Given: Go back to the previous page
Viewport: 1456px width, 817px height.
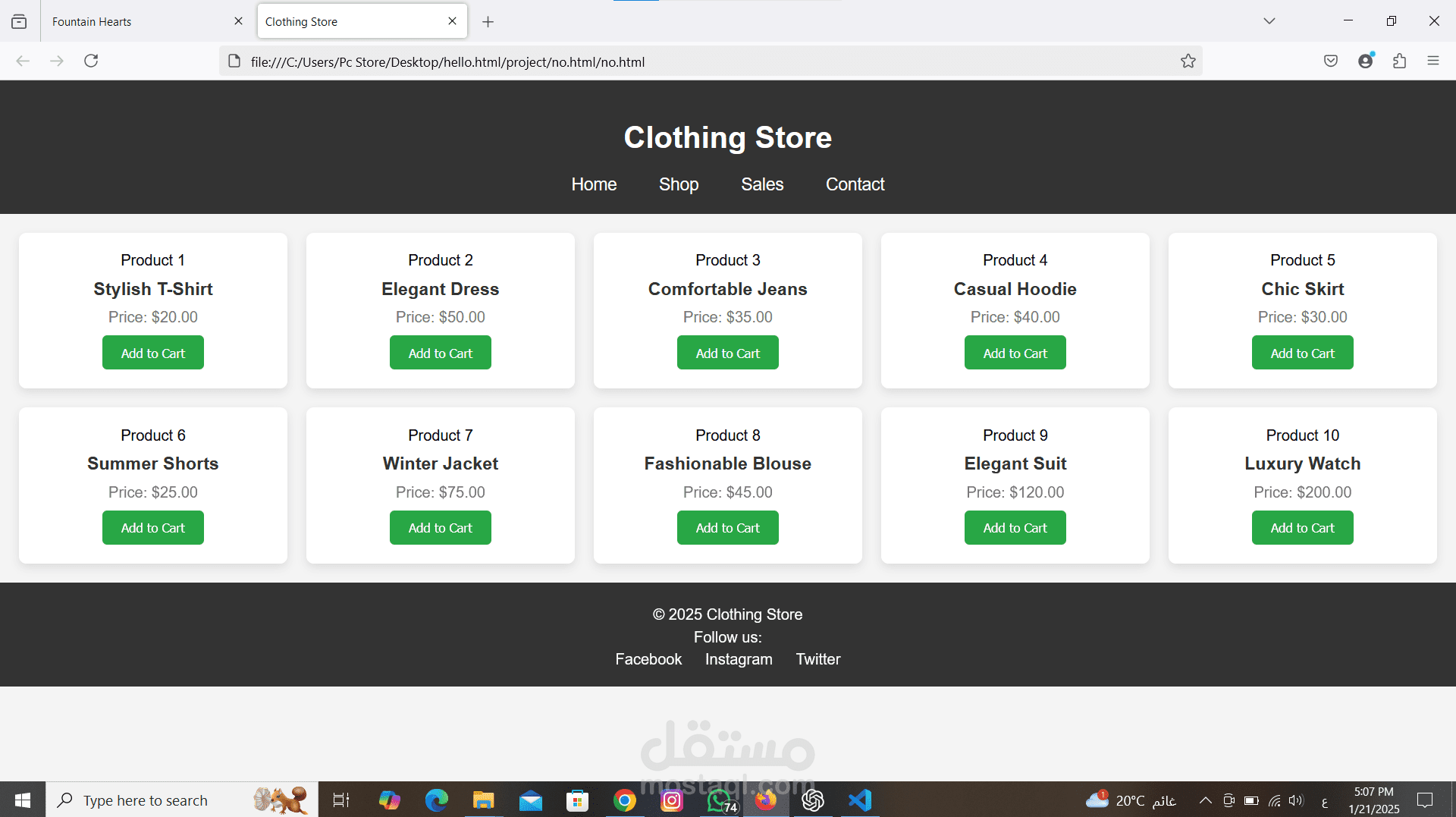Looking at the screenshot, I should [x=23, y=61].
